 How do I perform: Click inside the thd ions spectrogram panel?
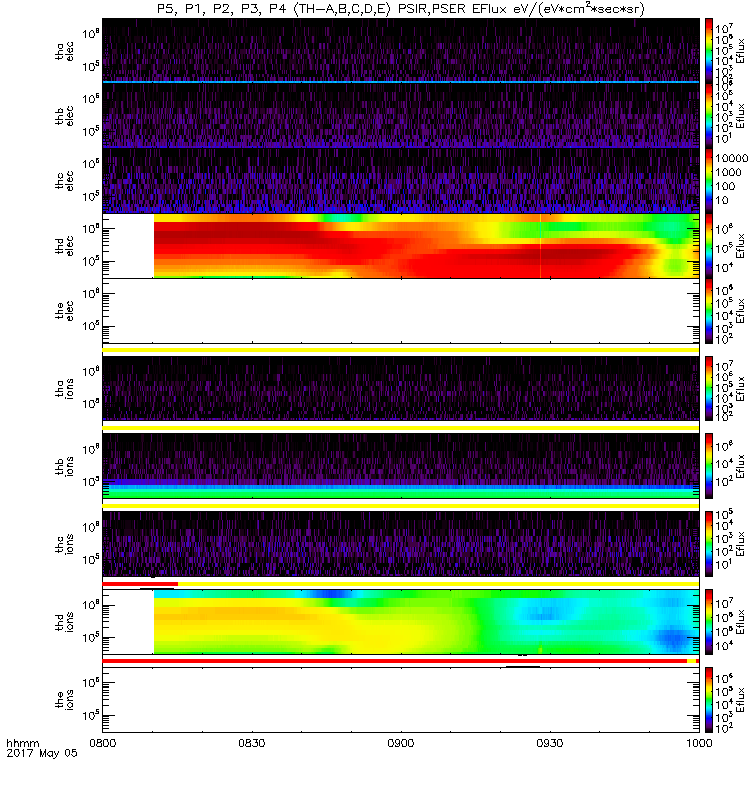click(401, 622)
